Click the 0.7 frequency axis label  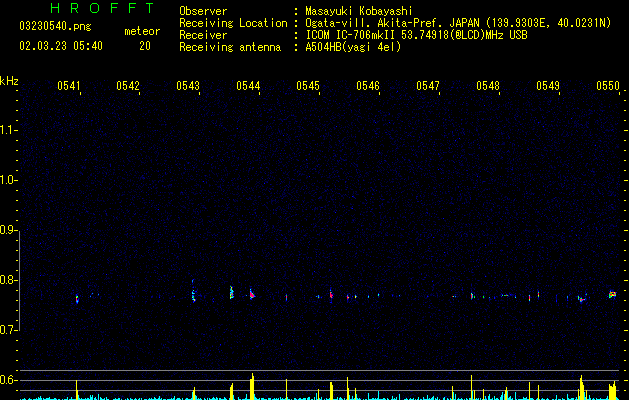coord(9,330)
